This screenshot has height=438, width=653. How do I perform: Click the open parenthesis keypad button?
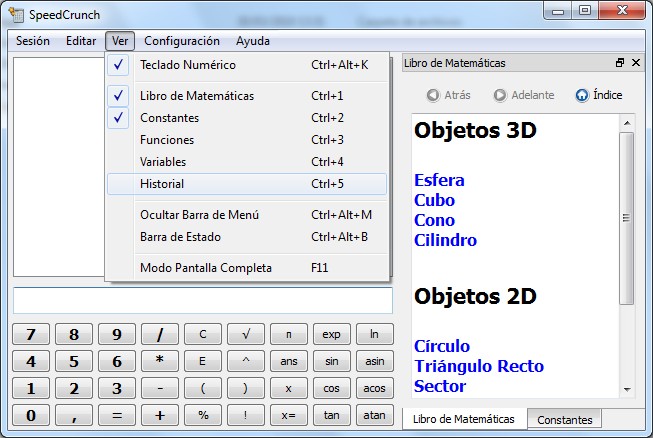203,388
